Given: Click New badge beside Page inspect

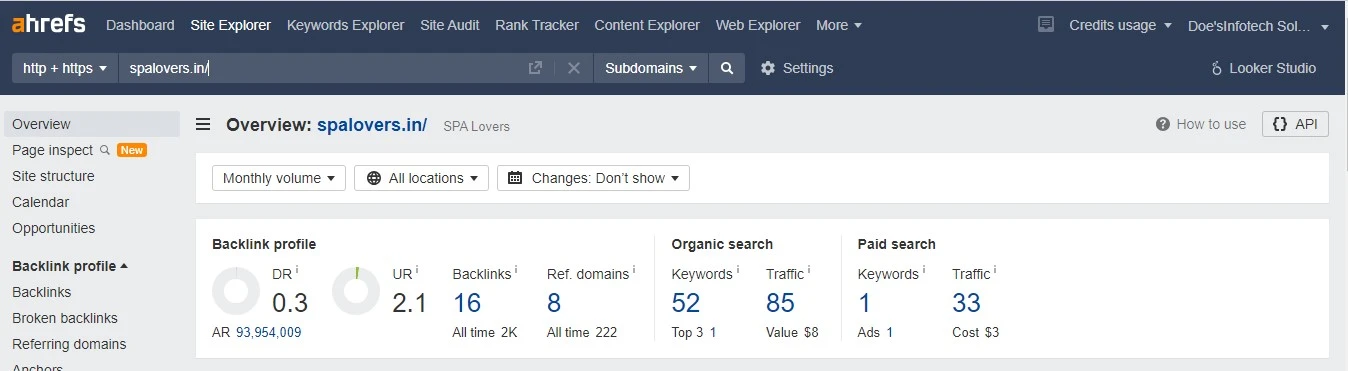Looking at the screenshot, I should pos(132,150).
